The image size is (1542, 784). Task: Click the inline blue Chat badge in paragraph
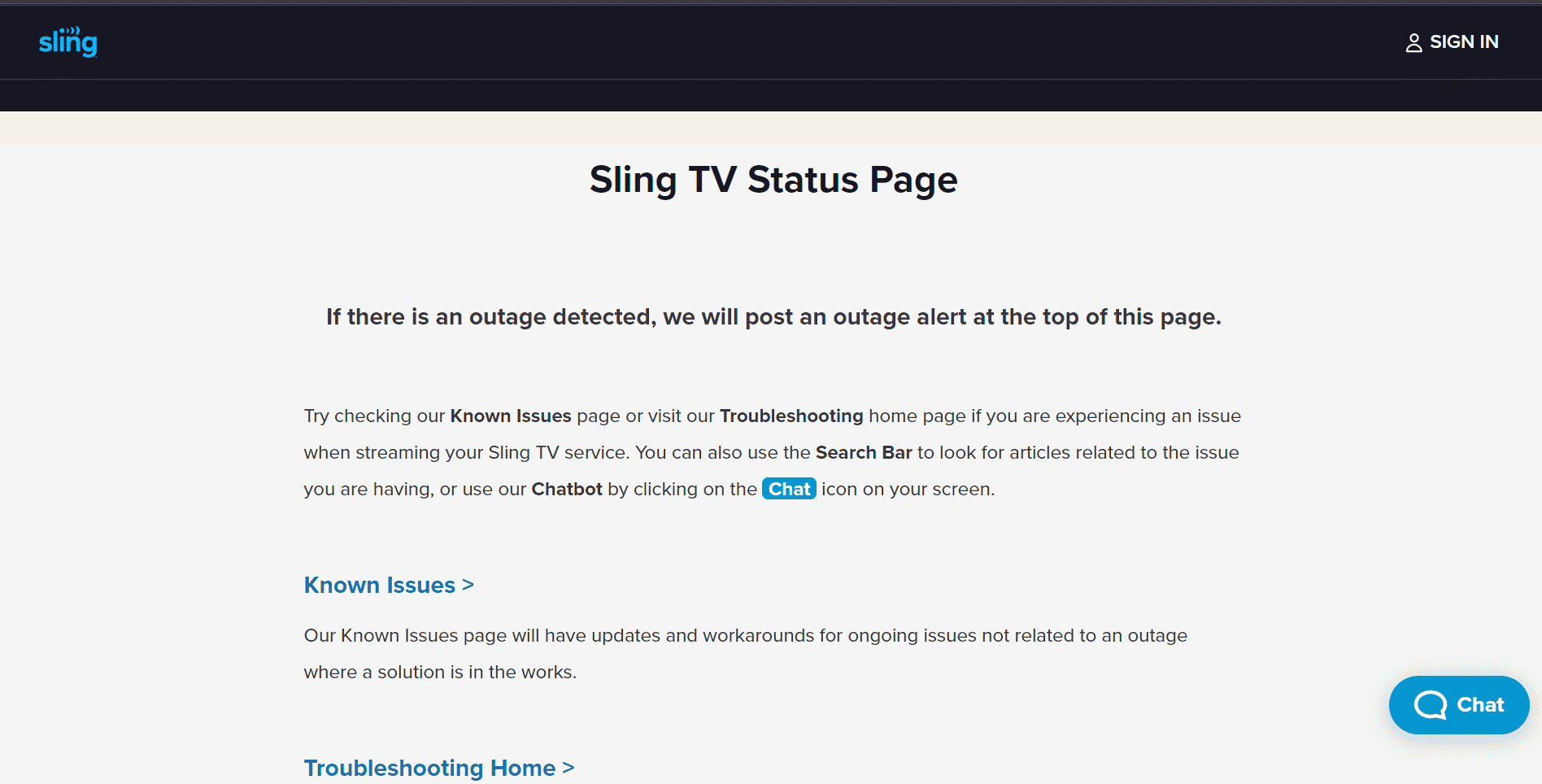(789, 489)
